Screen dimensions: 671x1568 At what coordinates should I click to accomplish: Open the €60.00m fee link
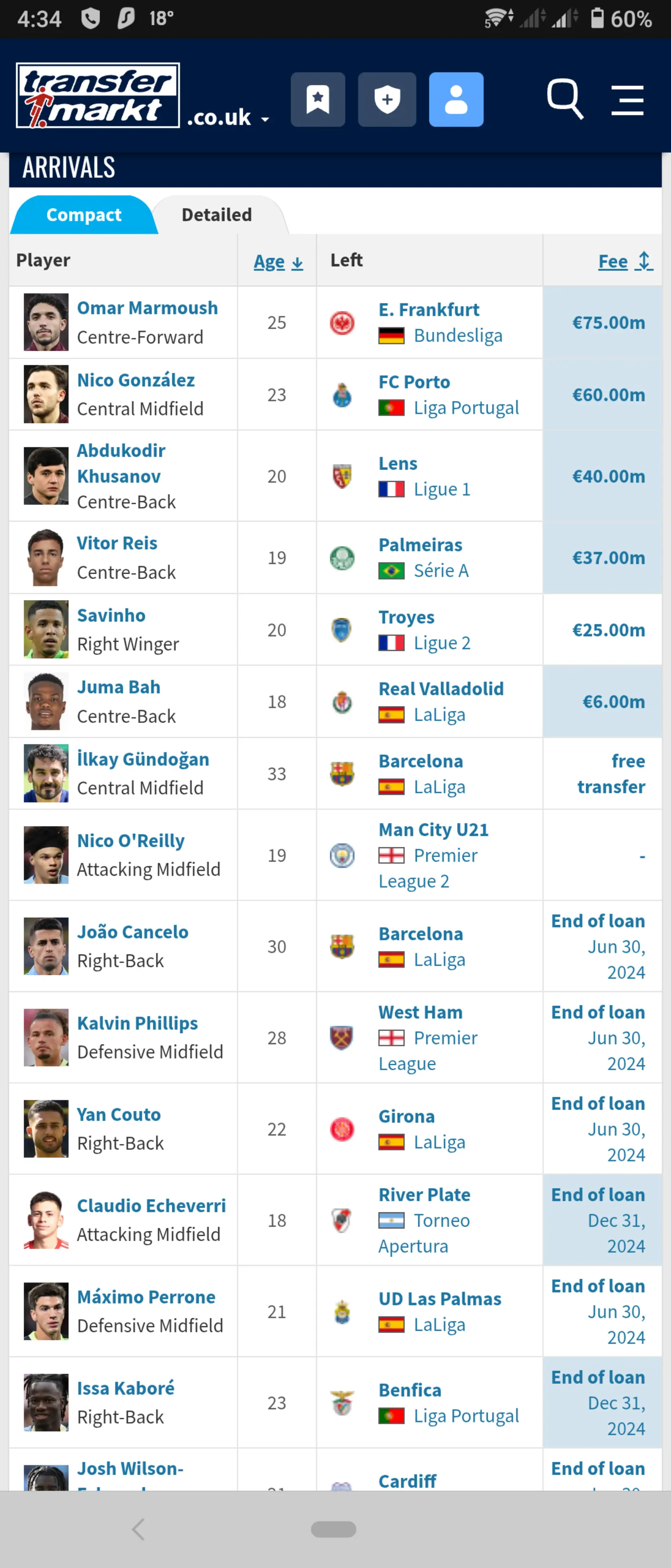[x=608, y=395]
